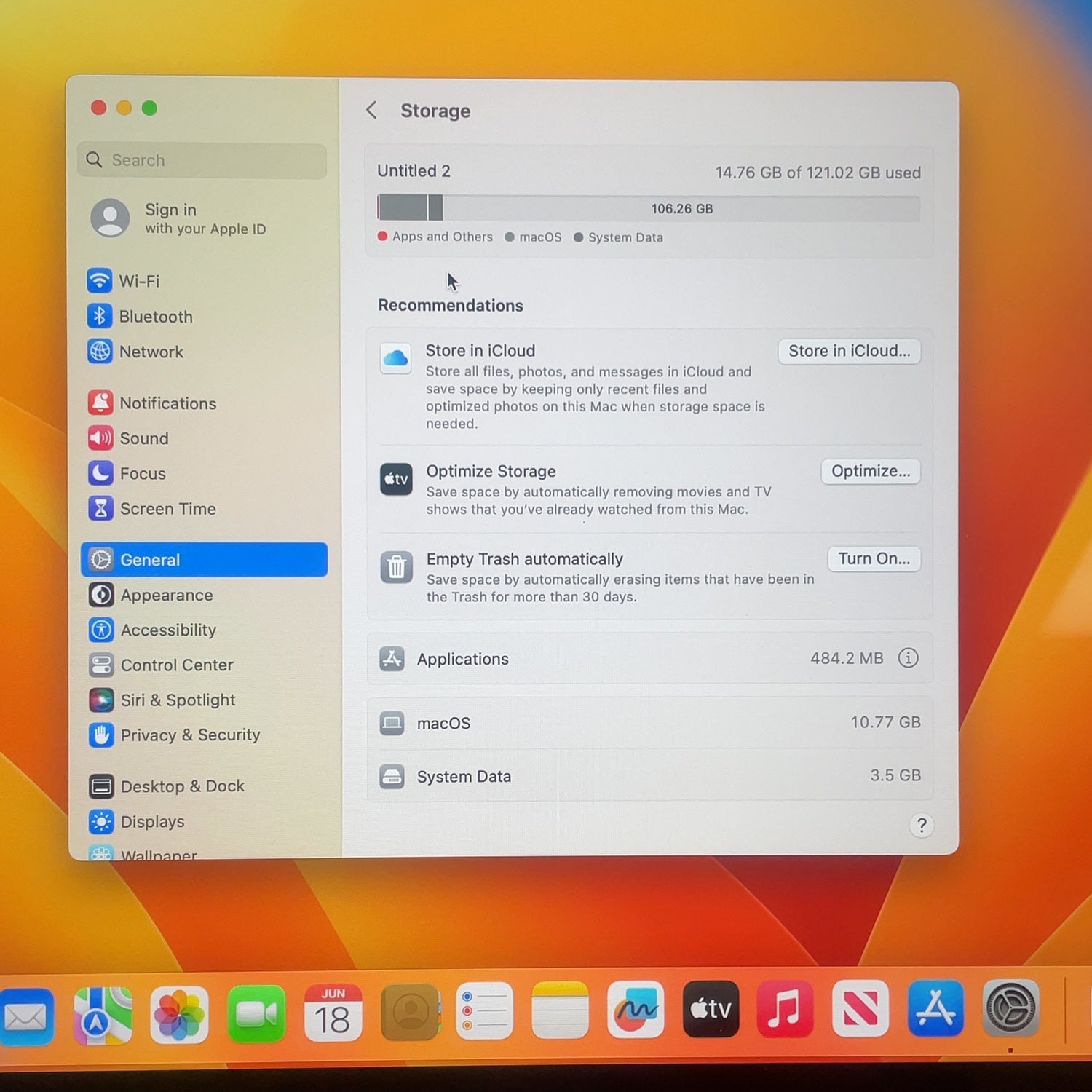
Task: Click the Store in iCloud... button
Action: 849,351
